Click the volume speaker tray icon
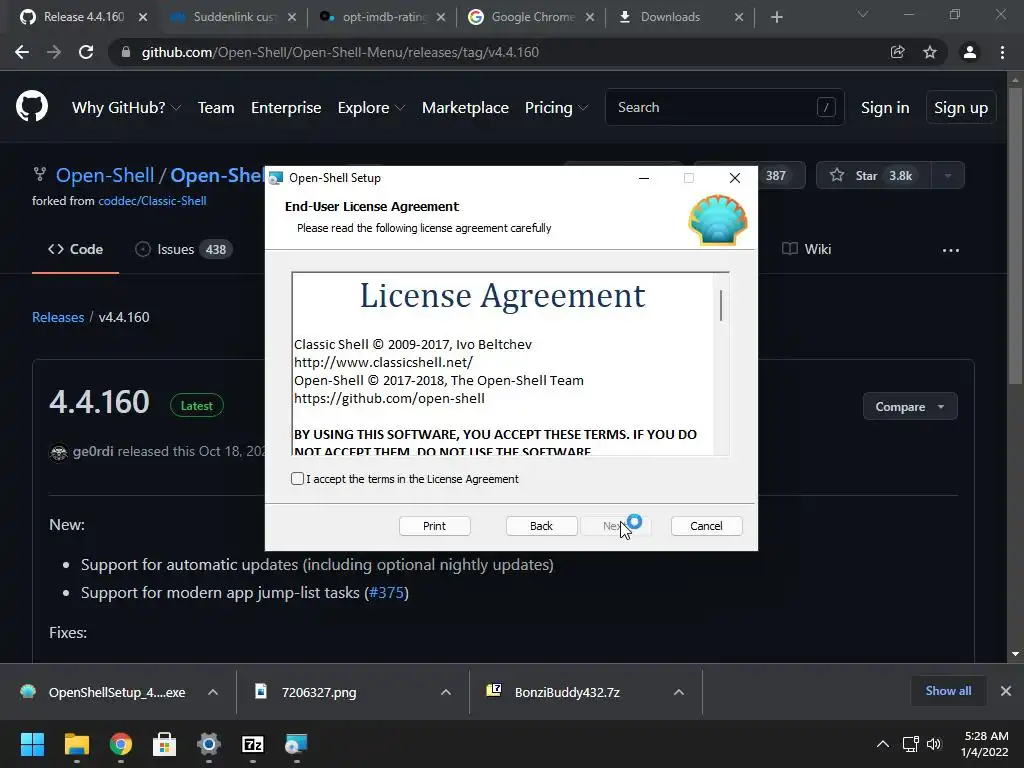The height and width of the screenshot is (768, 1024). click(934, 744)
